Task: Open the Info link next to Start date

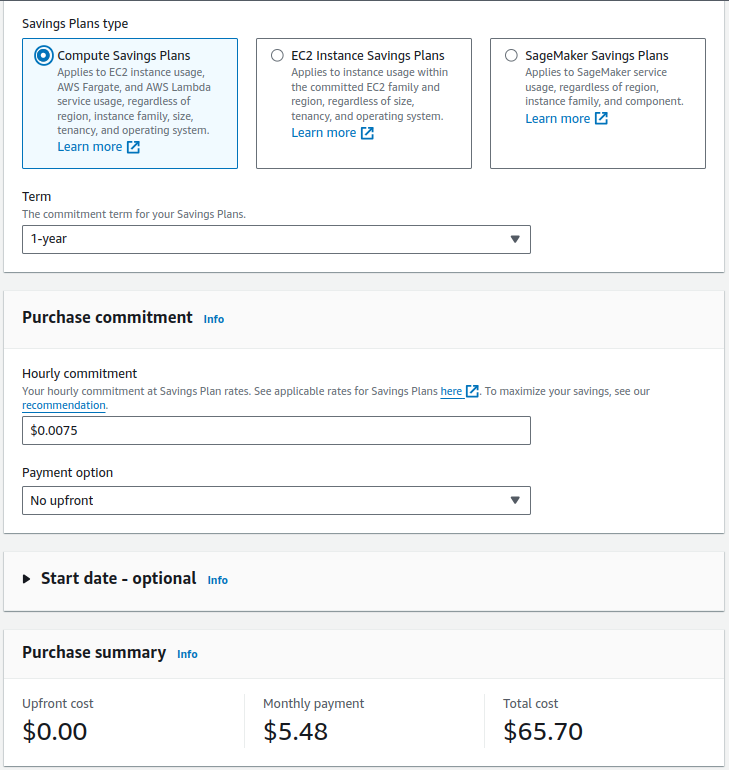Action: (x=217, y=580)
